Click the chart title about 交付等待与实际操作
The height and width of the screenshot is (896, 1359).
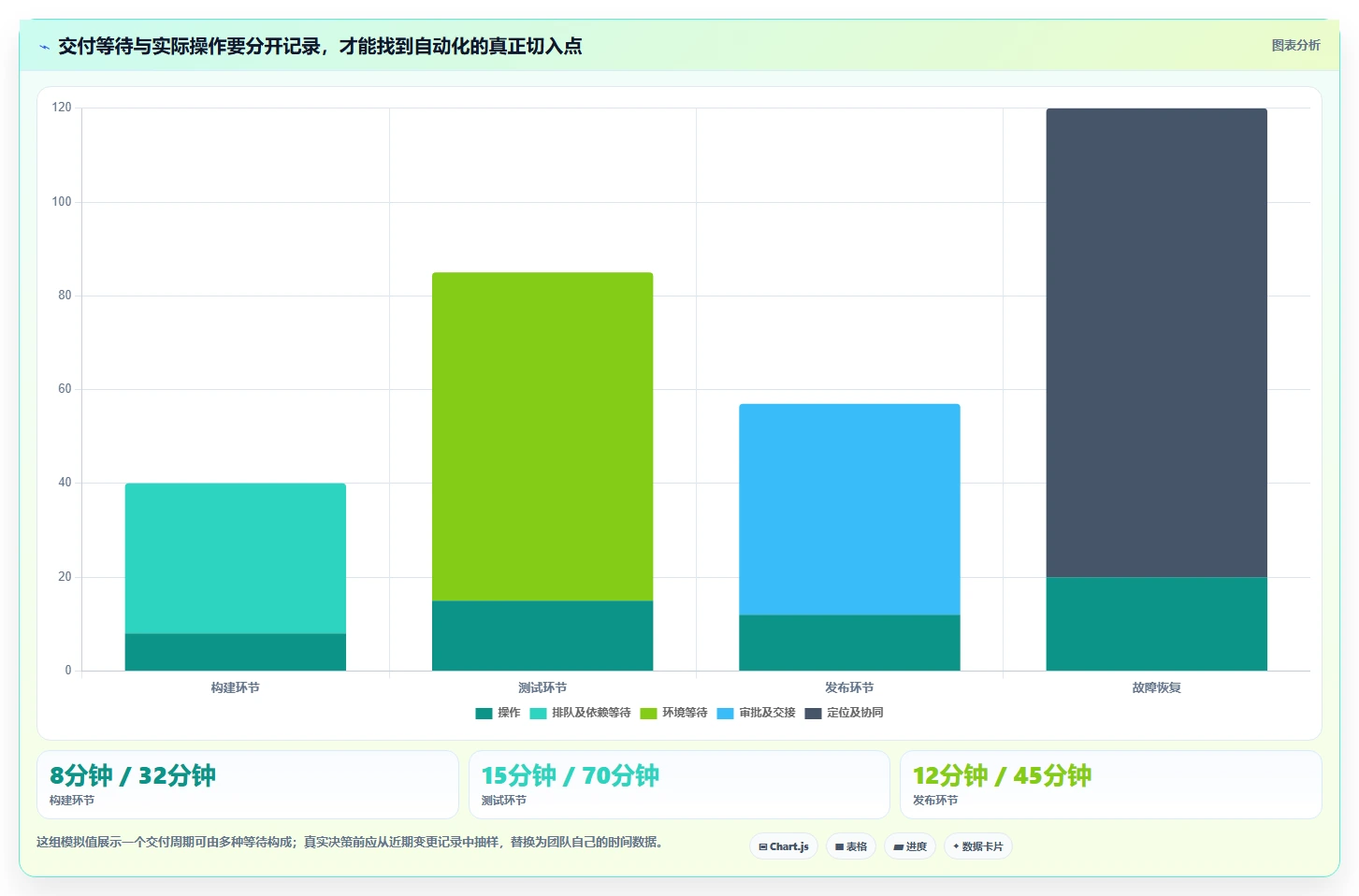click(320, 46)
